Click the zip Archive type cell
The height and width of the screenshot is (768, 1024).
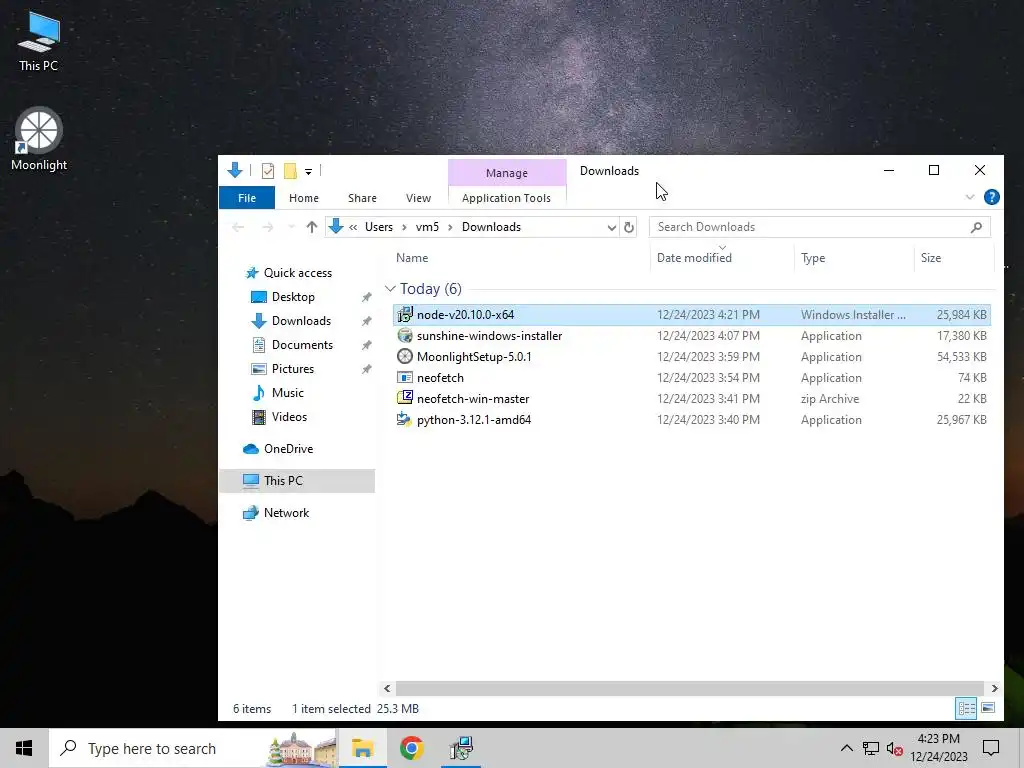click(830, 399)
